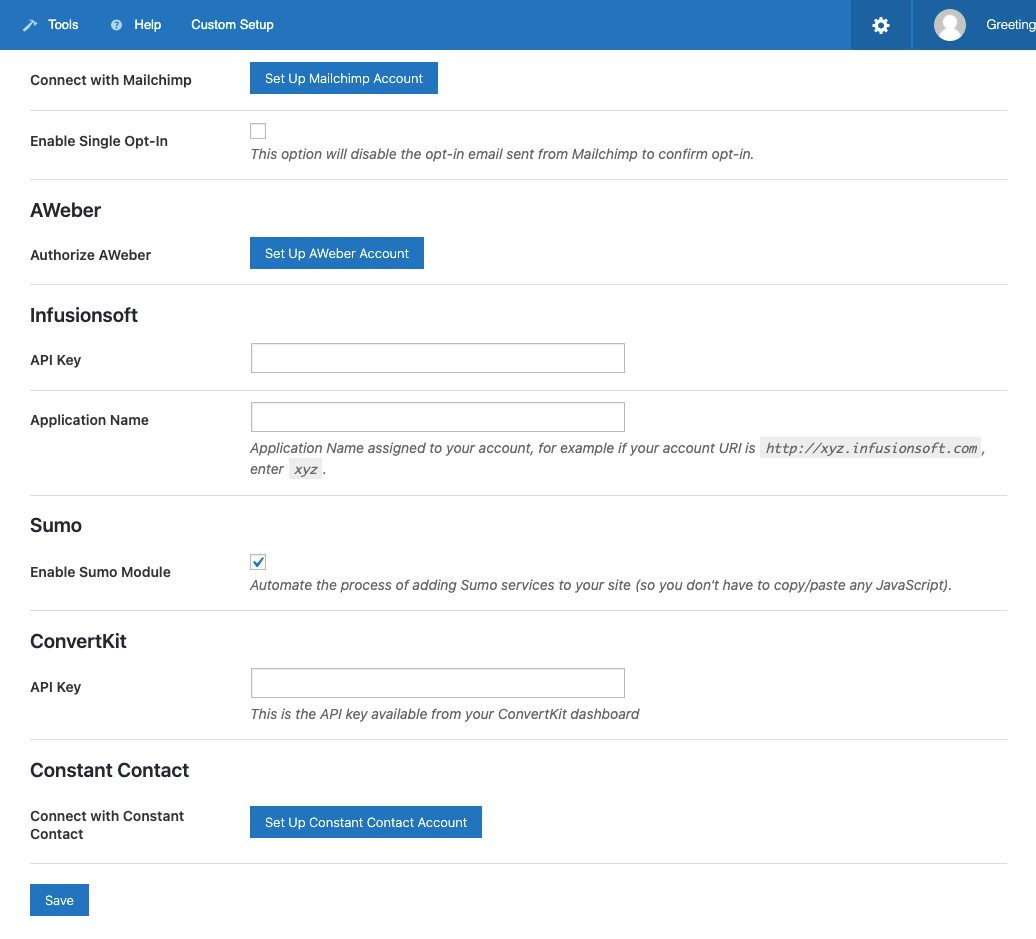Click the user avatar in the admin bar
1036x939 pixels.
[950, 24]
